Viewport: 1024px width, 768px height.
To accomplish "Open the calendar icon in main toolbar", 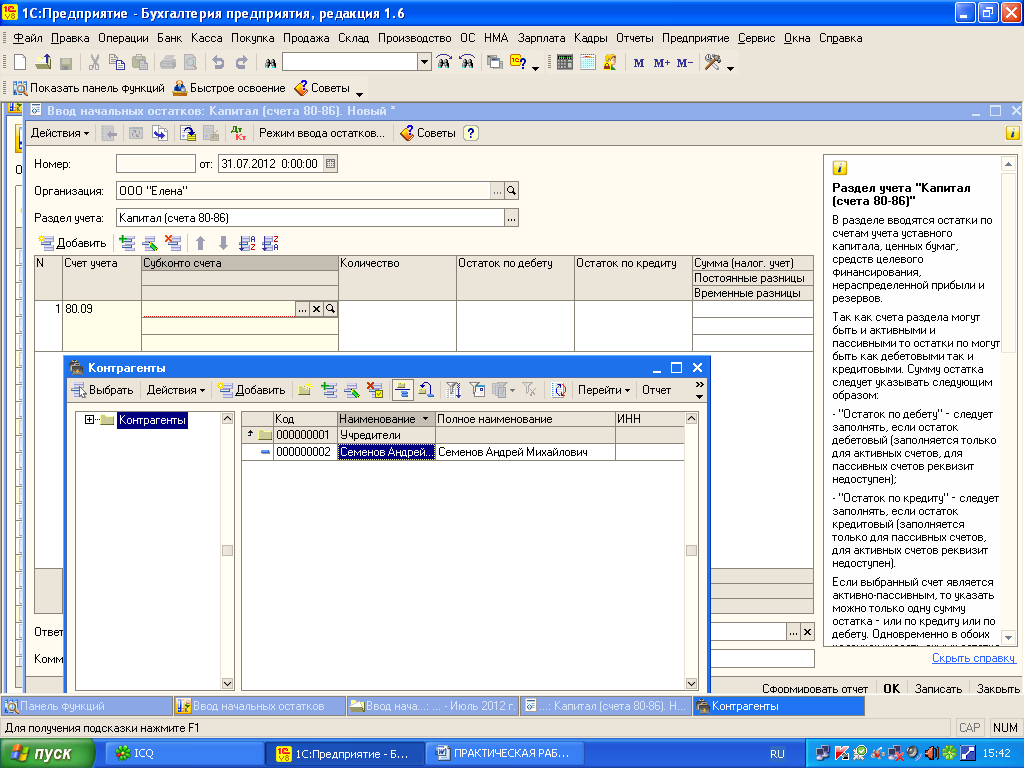I will coord(588,63).
